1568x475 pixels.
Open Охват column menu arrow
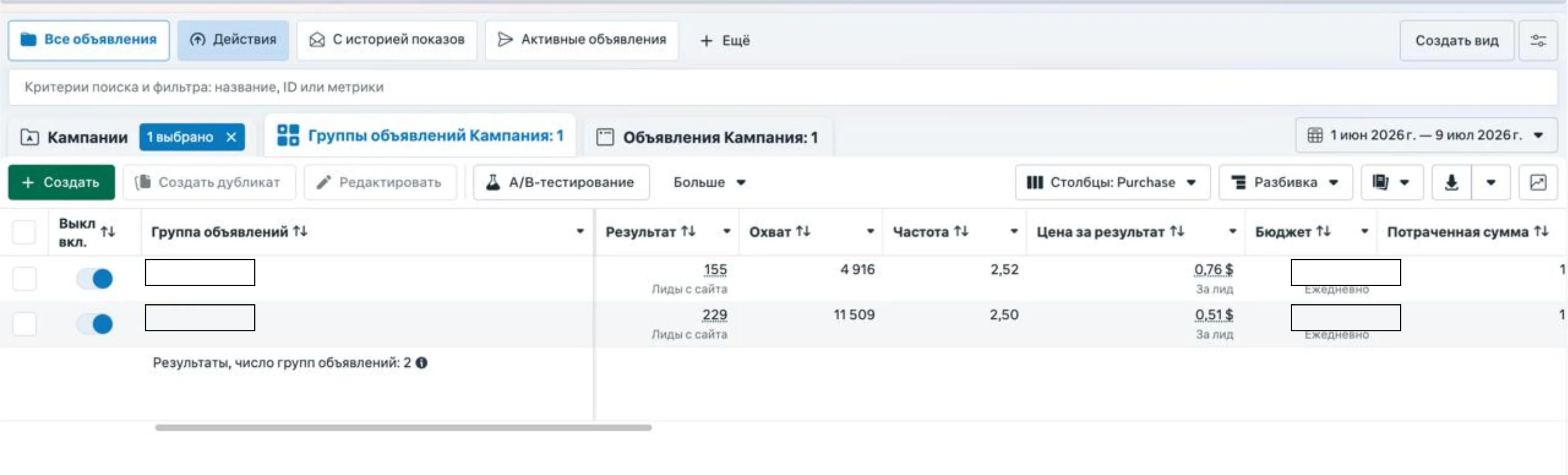coord(870,231)
